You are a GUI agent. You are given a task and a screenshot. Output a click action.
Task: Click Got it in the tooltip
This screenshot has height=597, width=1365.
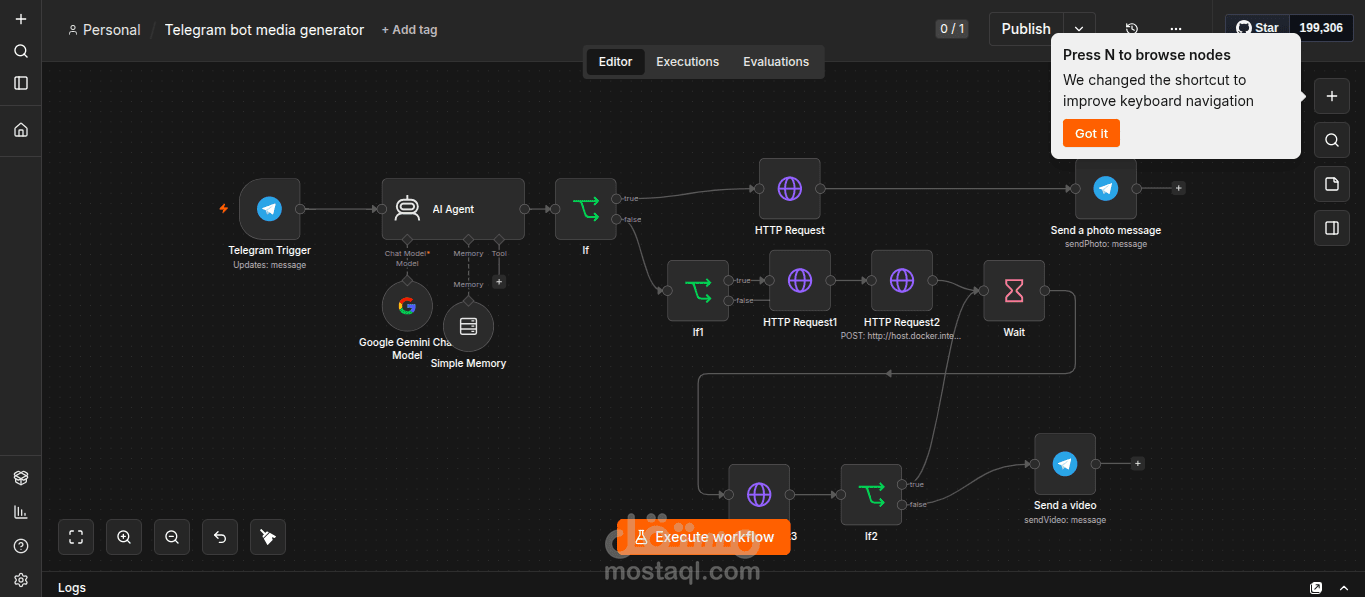pos(1091,134)
